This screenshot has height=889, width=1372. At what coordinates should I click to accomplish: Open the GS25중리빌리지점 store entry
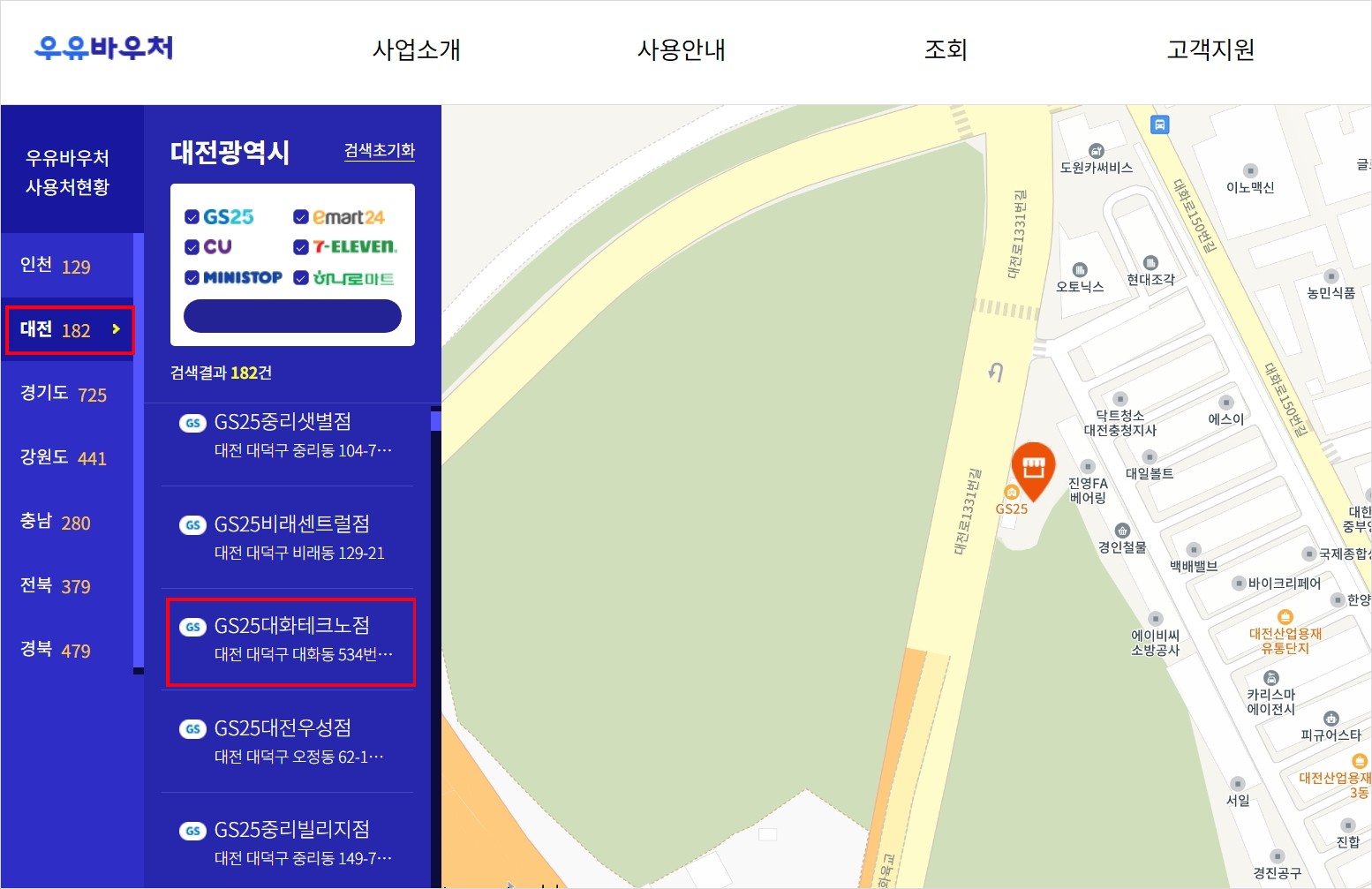(x=288, y=840)
